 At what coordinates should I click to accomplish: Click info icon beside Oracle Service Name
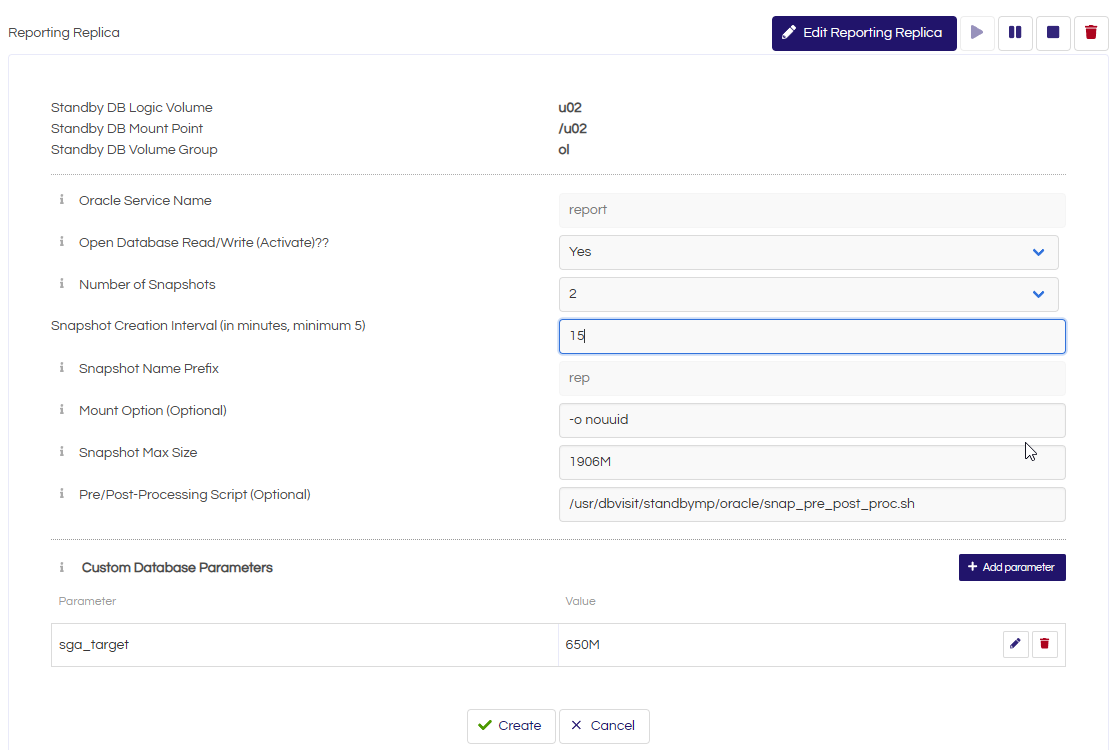(x=61, y=200)
